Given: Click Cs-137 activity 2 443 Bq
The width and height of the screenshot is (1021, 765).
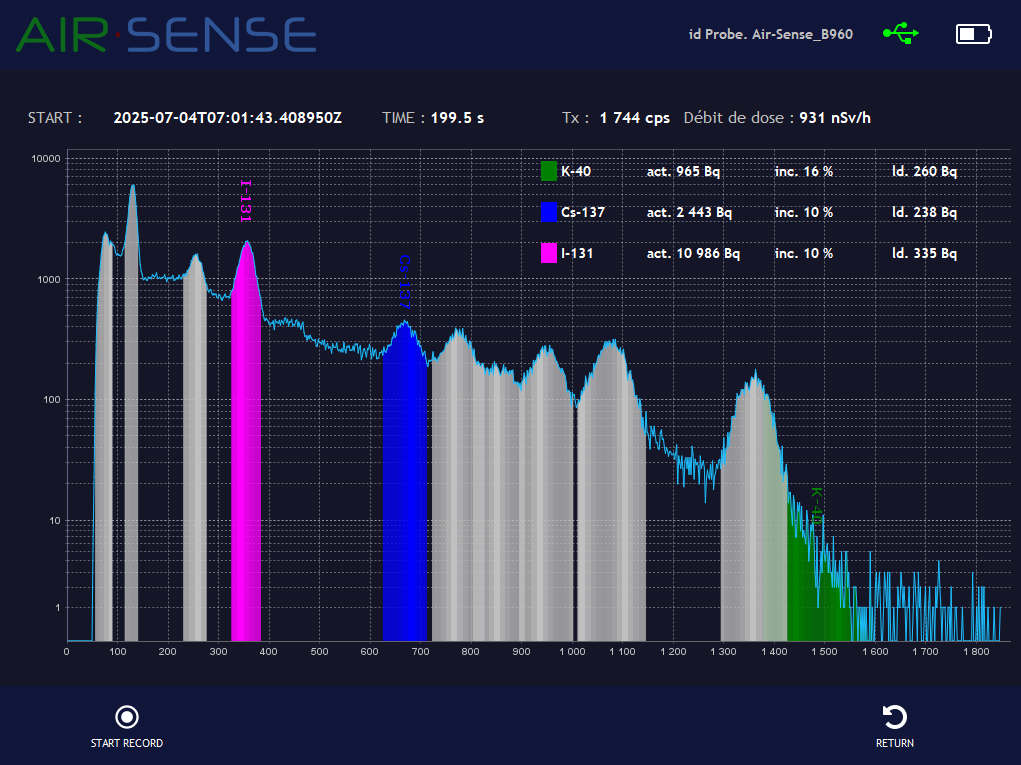Looking at the screenshot, I should [690, 212].
